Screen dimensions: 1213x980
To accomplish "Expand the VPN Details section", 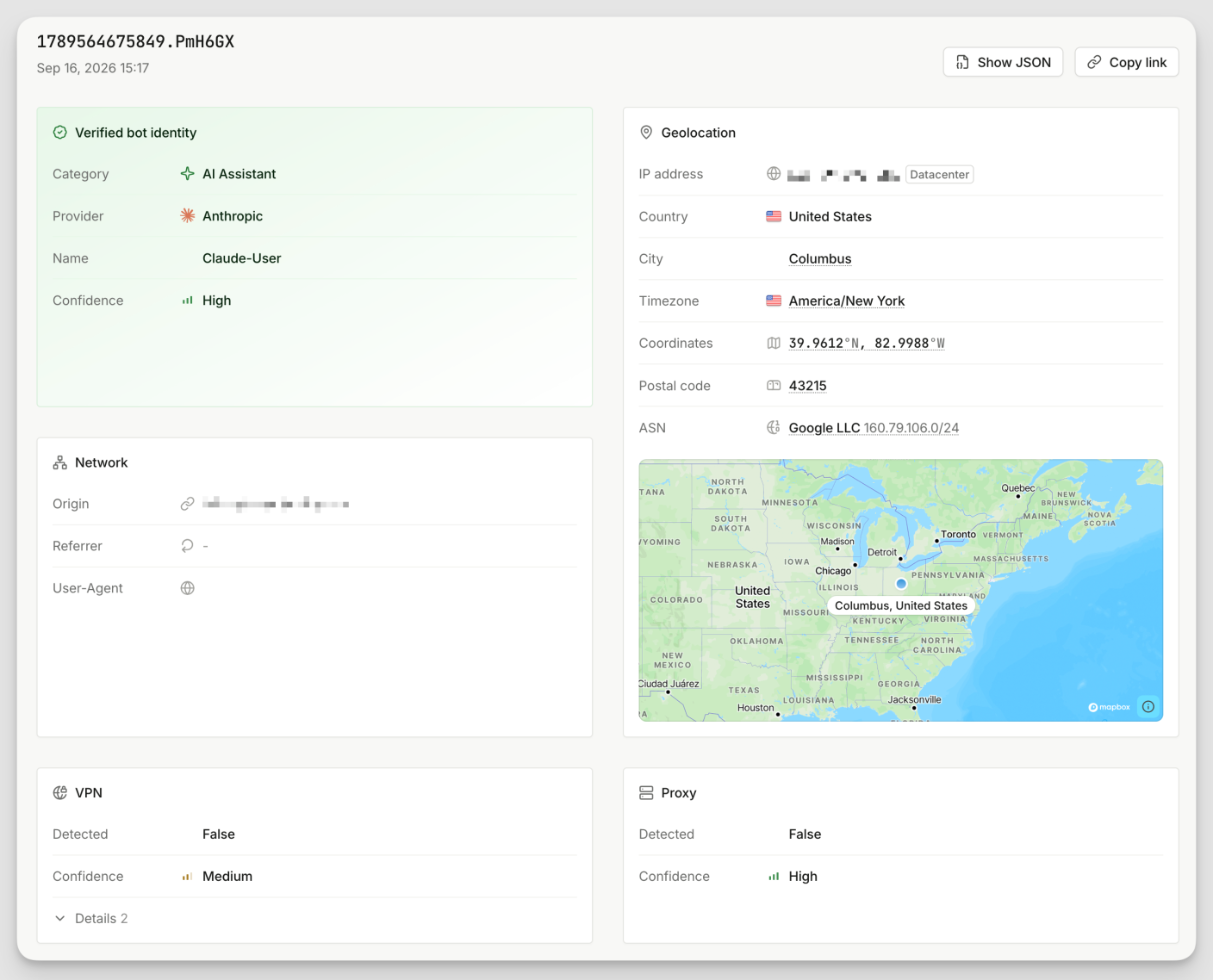I will click(x=91, y=918).
